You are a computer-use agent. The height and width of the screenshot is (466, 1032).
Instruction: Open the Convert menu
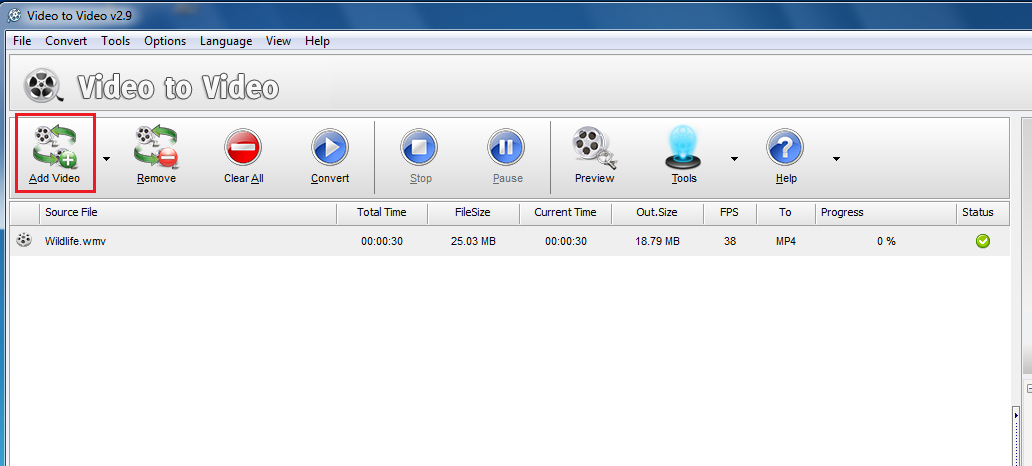click(x=66, y=41)
